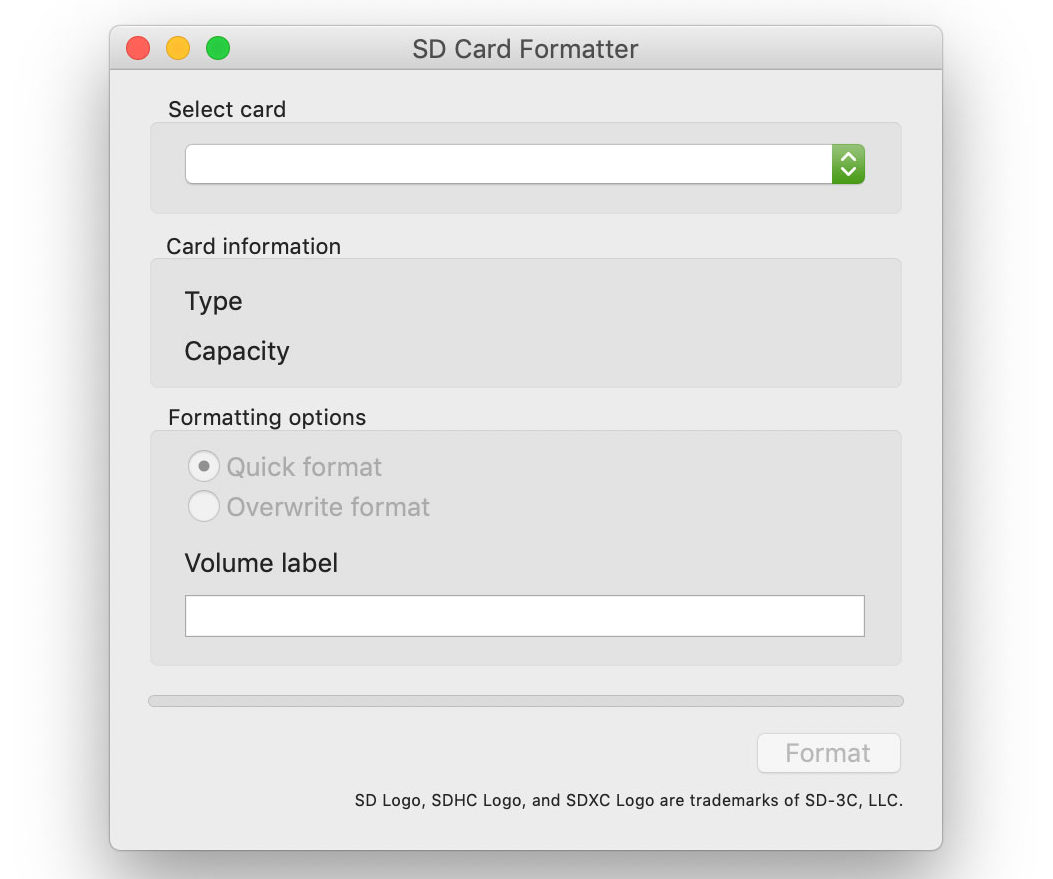The height and width of the screenshot is (879, 1053).
Task: Click the SD-3C trademark notice text
Action: click(629, 801)
